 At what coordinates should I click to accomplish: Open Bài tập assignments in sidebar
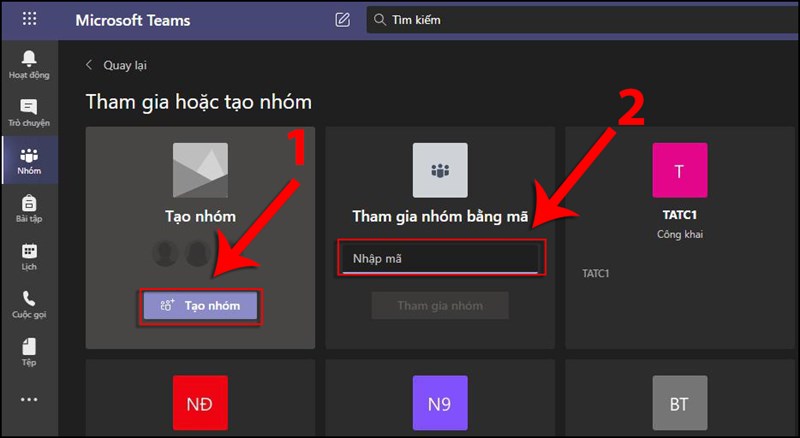29,208
